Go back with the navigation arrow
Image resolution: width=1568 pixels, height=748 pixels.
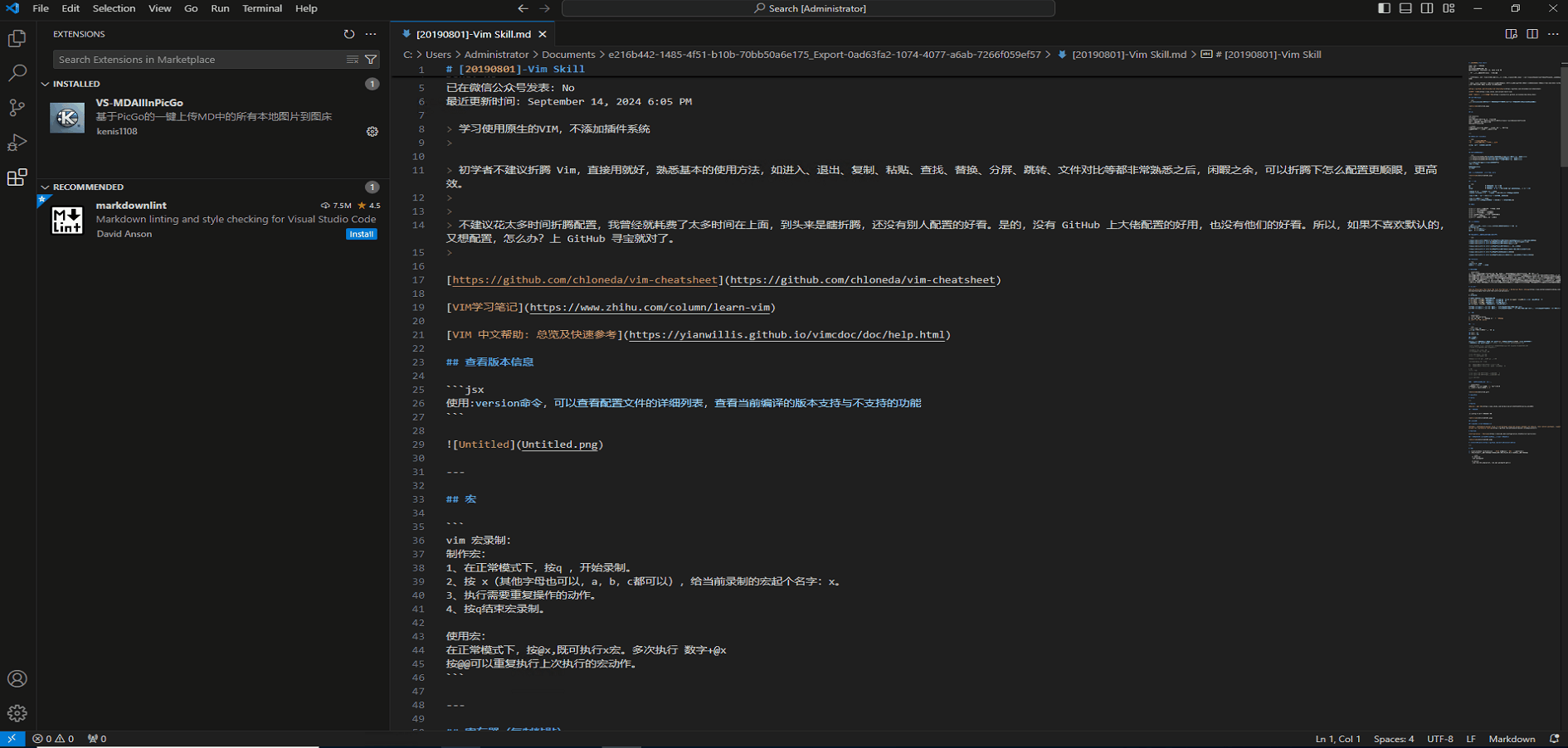pos(523,8)
